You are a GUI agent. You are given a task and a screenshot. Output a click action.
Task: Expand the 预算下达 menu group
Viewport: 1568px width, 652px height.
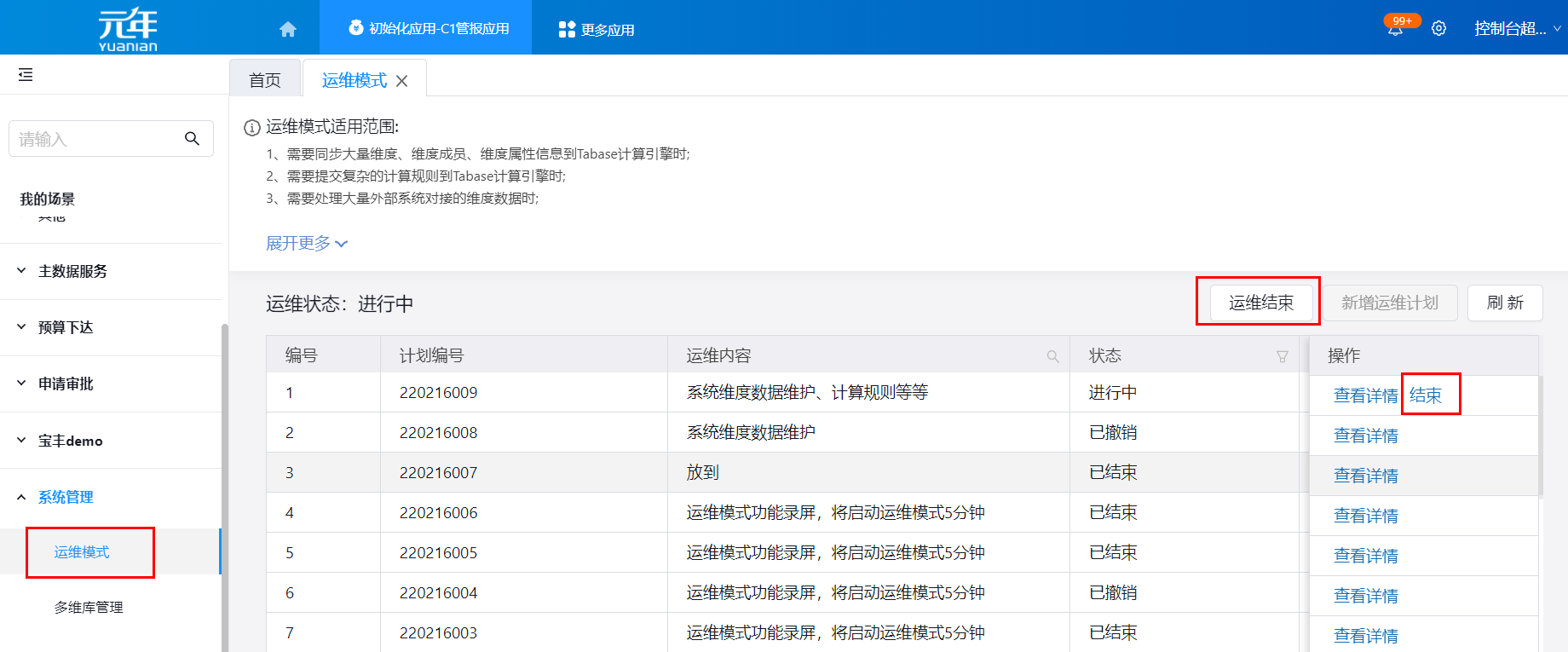pos(66,327)
